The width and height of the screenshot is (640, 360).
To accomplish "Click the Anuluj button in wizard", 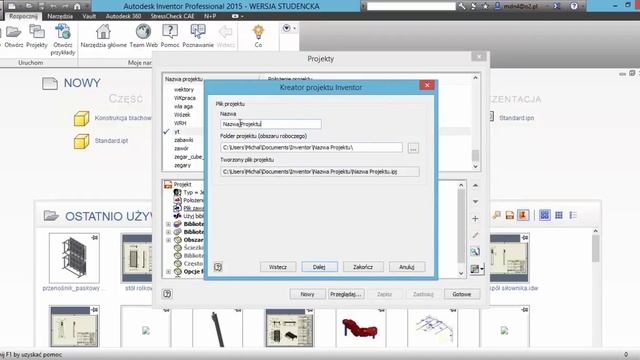I will [x=407, y=267].
